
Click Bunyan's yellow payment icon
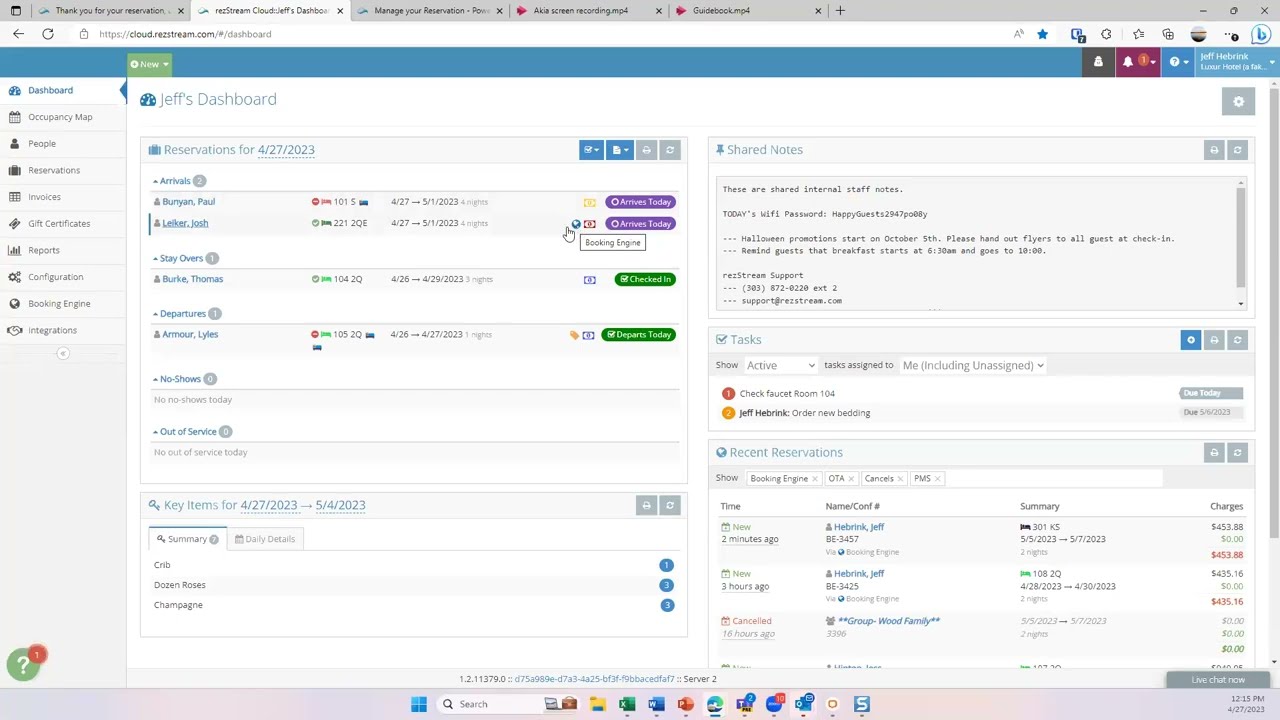tap(589, 203)
